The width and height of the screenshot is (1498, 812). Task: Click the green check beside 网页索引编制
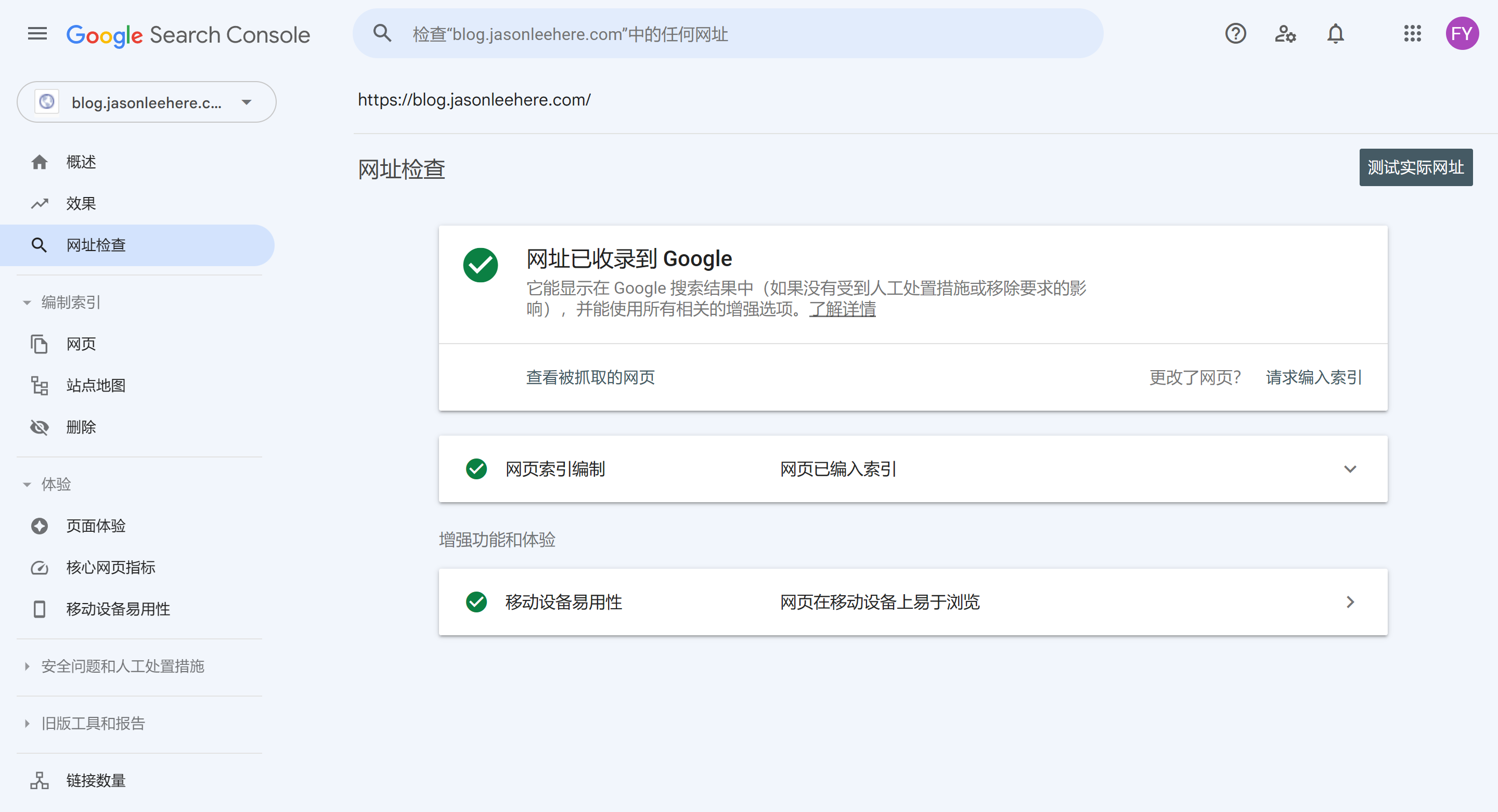click(x=476, y=468)
